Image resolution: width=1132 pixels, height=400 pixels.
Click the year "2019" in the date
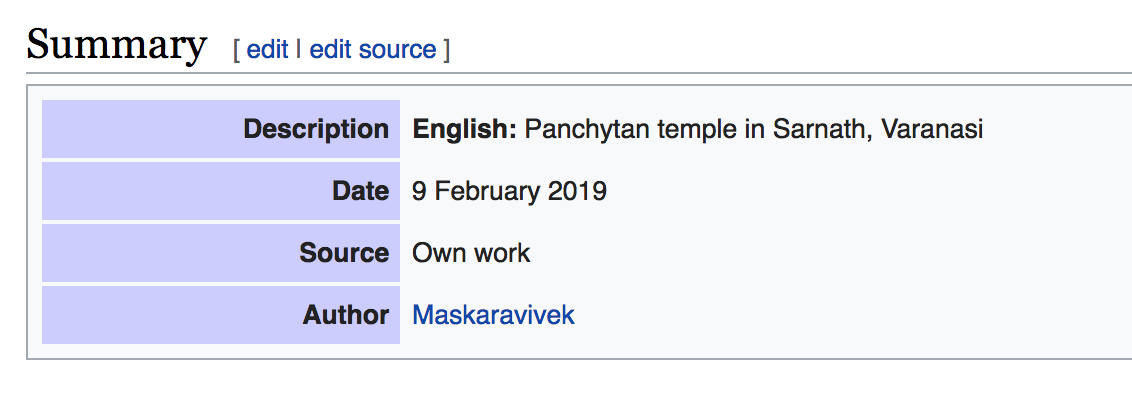coord(577,191)
